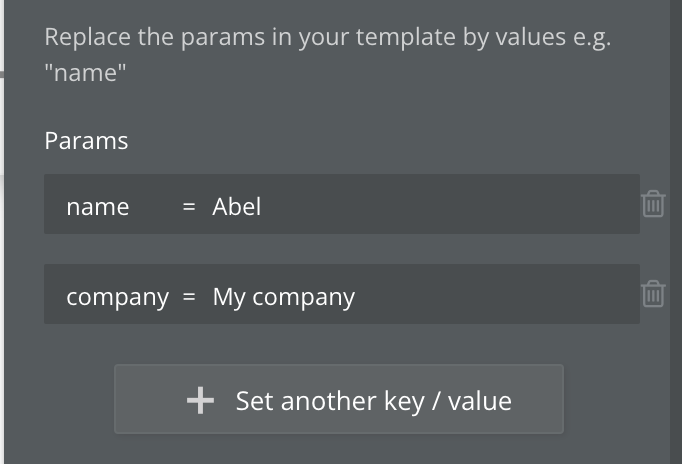Delete the company param with trash icon
Screen dimensions: 682x464
click(x=653, y=294)
